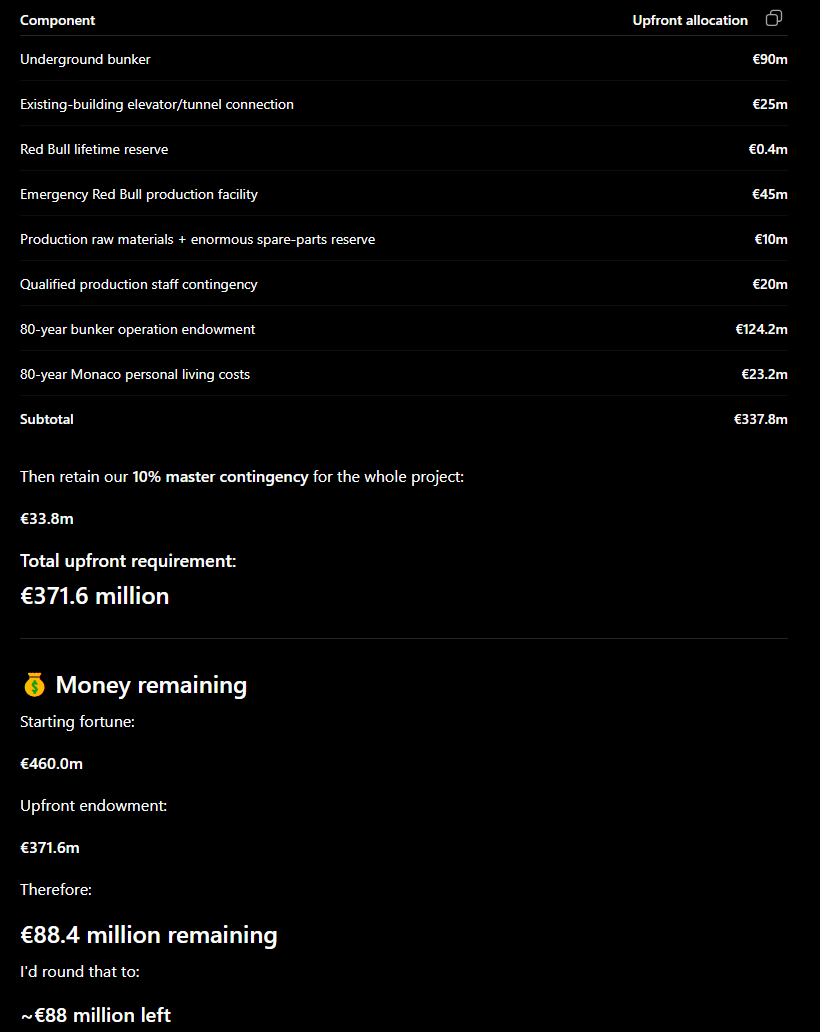Image resolution: width=820 pixels, height=1032 pixels.
Task: Click the Red Bull lifetime reserve row
Action: [403, 149]
